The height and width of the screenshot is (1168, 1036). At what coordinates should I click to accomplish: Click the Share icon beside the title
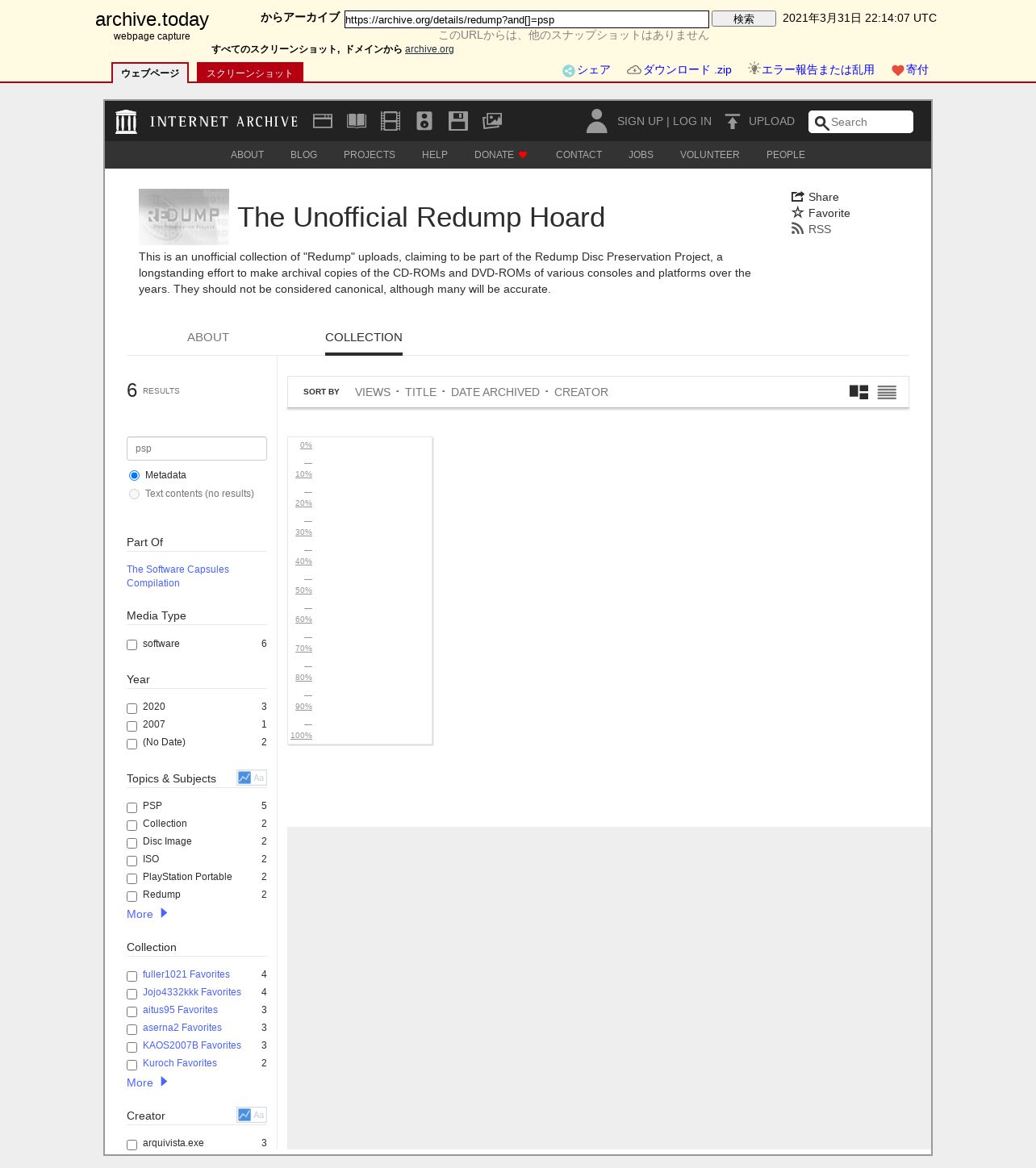pyautogui.click(x=798, y=197)
